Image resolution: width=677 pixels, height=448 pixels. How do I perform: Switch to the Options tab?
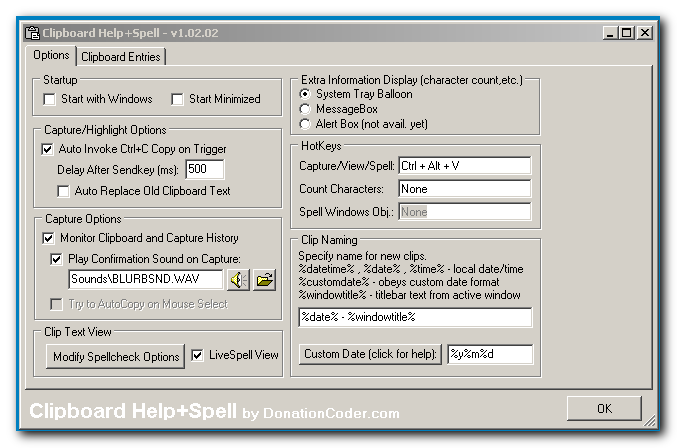pos(51,56)
